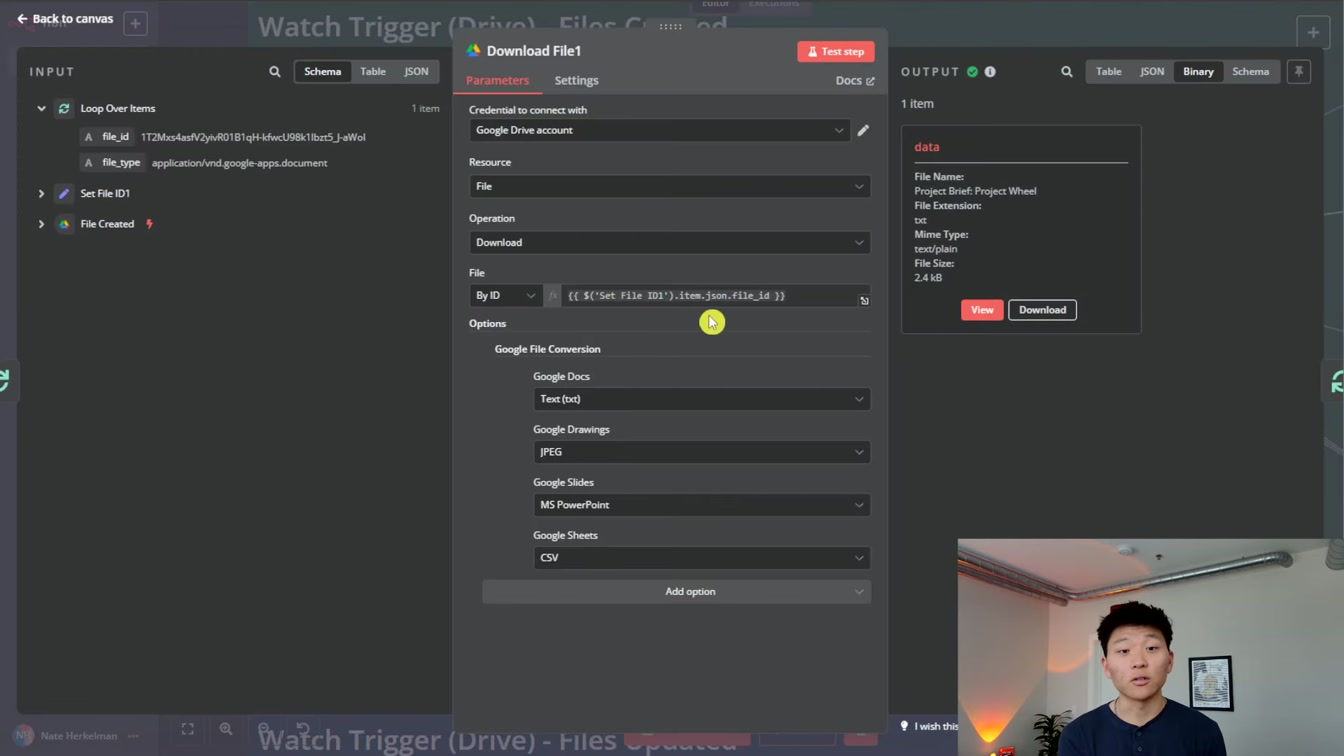Screen dimensions: 1344x756
Task: Open the Google Slides MS PowerPoint dropdown
Action: click(x=701, y=505)
